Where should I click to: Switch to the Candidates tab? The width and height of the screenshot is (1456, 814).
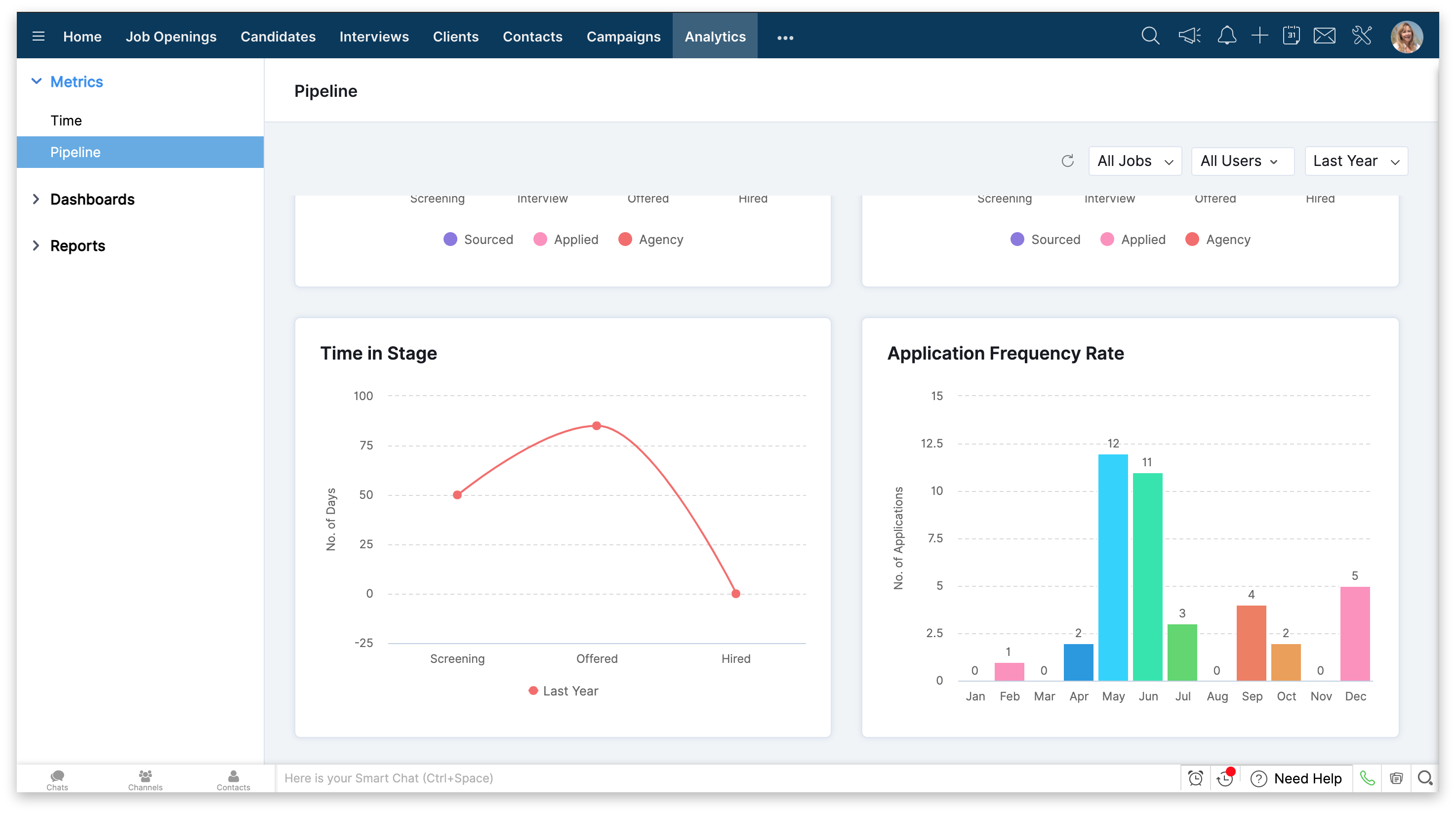(x=278, y=37)
